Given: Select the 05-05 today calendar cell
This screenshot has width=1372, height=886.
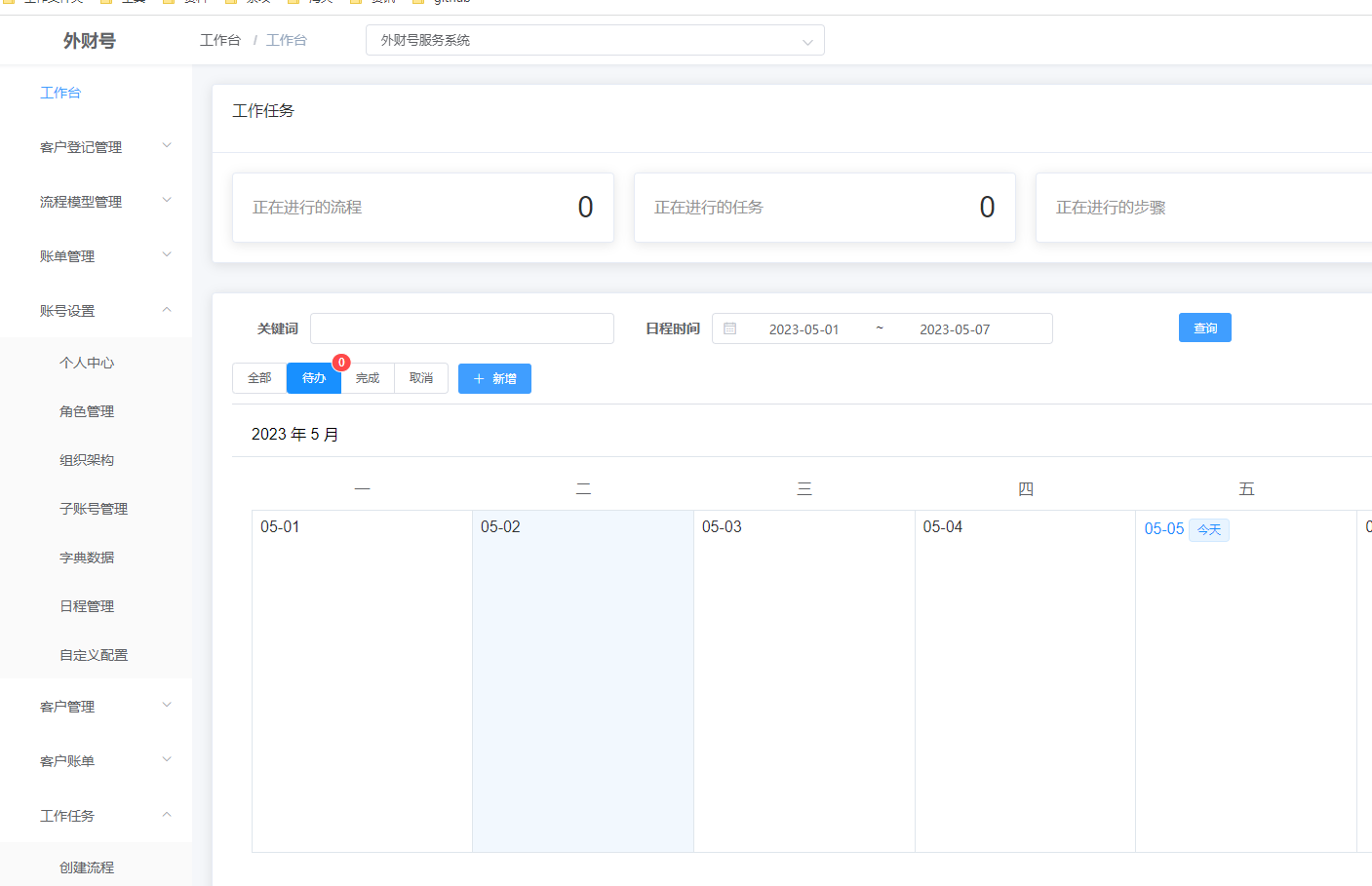Looking at the screenshot, I should (1246, 681).
